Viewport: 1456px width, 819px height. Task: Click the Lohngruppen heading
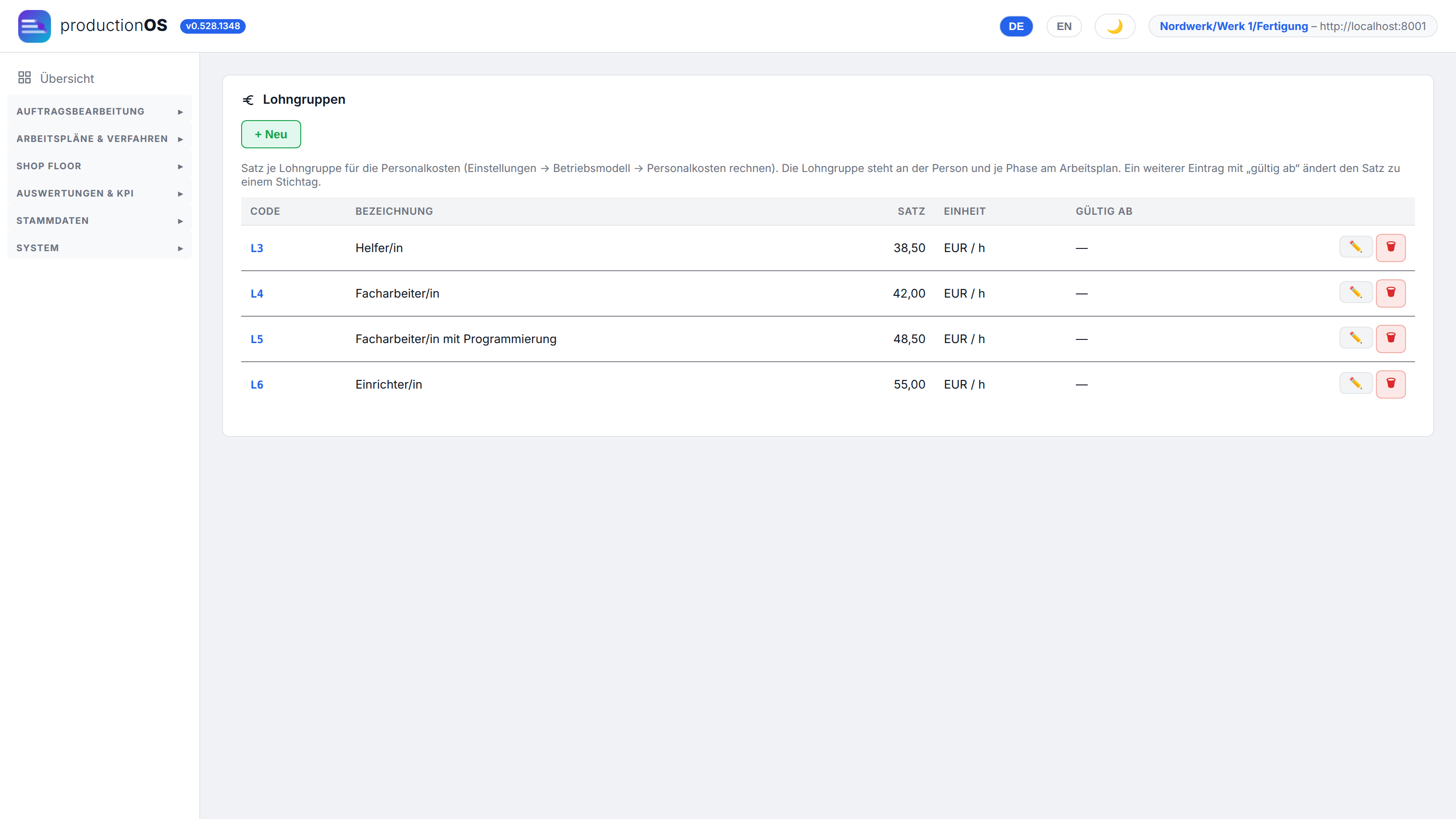pyautogui.click(x=303, y=100)
